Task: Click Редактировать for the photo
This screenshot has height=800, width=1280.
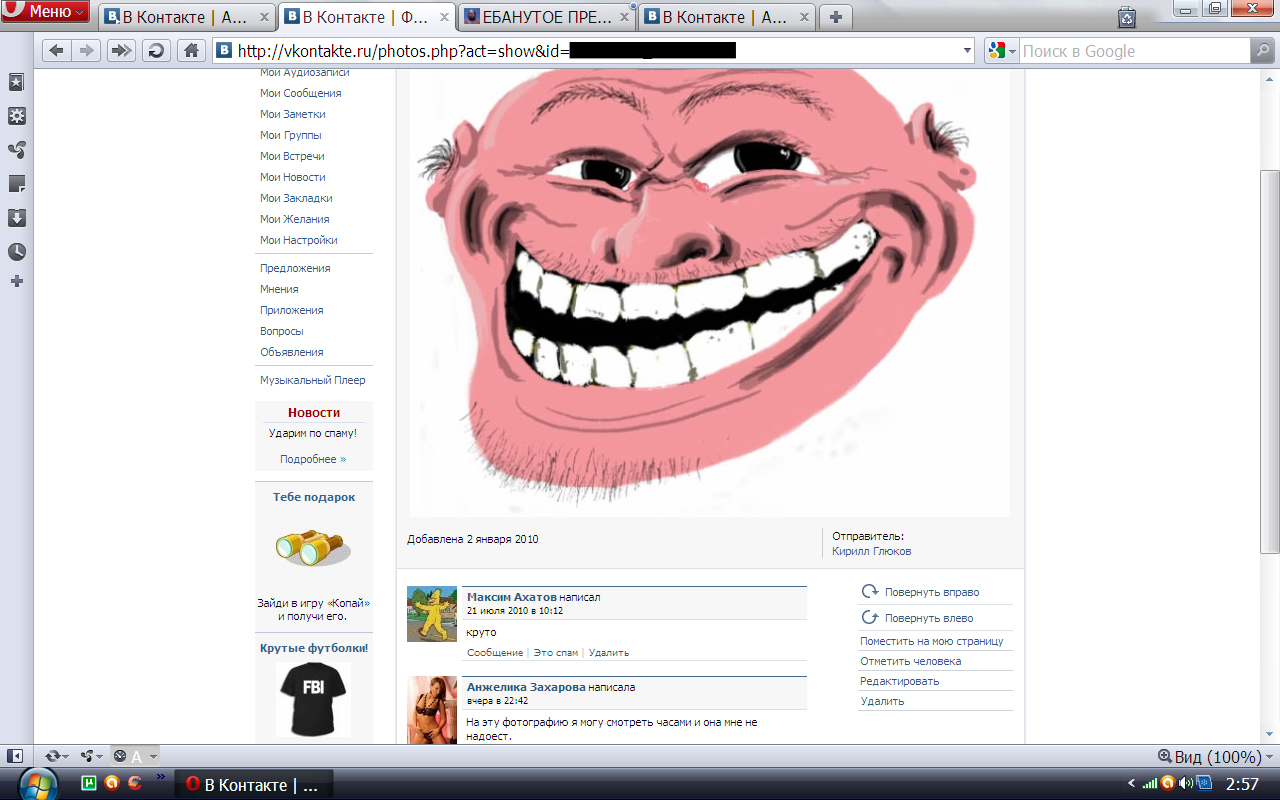Action: (x=900, y=681)
